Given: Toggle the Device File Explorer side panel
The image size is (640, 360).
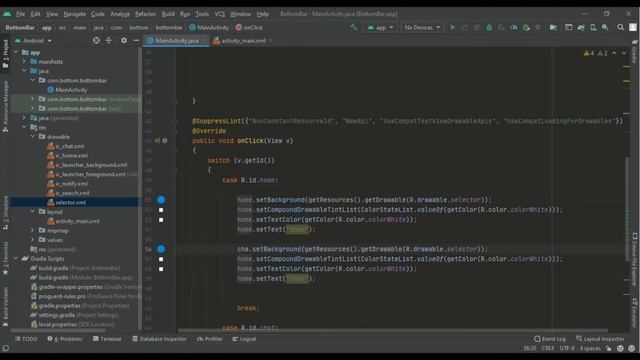Looking at the screenshot, I should (x=635, y=259).
